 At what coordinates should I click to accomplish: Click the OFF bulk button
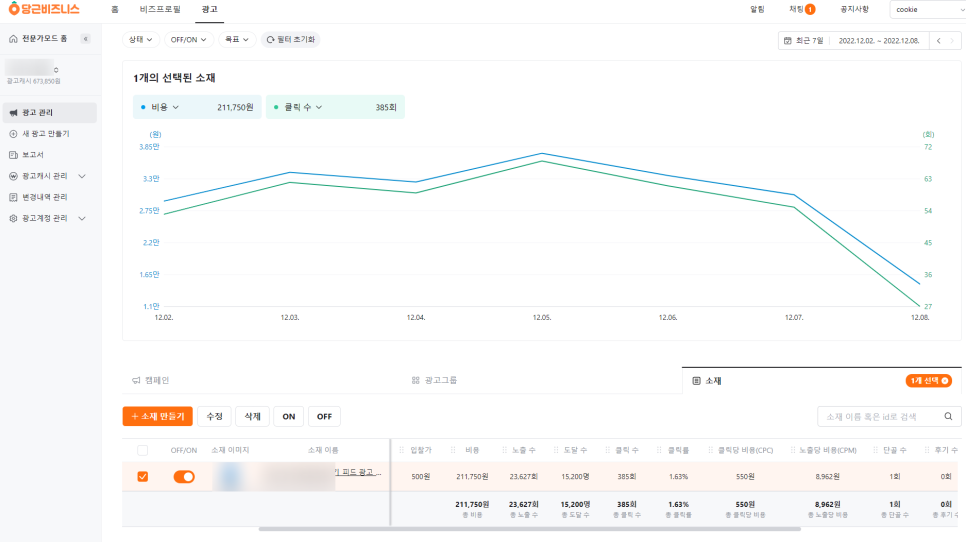tap(325, 416)
